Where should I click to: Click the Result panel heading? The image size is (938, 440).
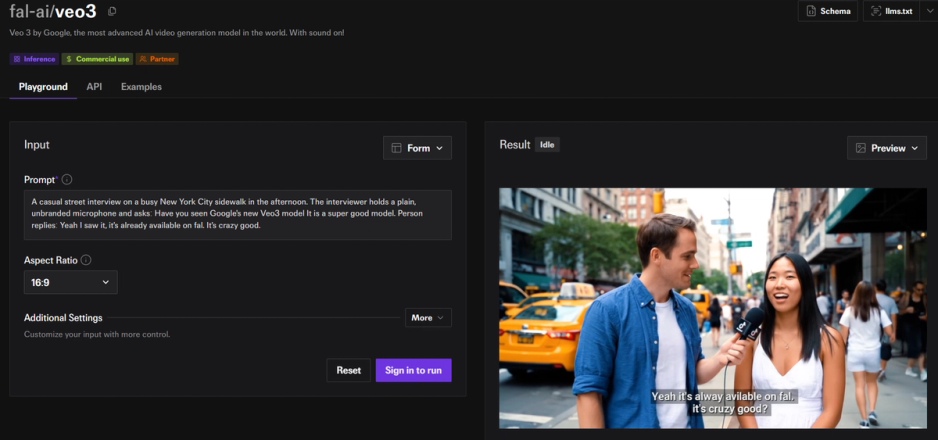coord(514,145)
